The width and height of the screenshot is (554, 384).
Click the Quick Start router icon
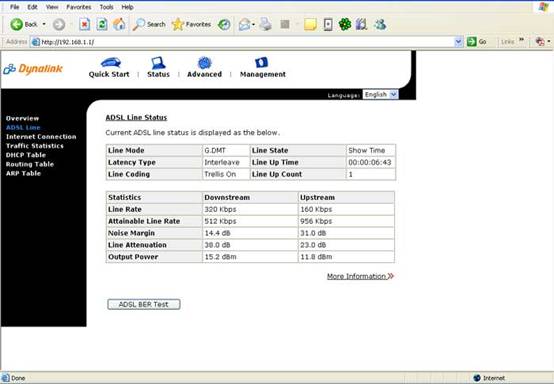[111, 63]
